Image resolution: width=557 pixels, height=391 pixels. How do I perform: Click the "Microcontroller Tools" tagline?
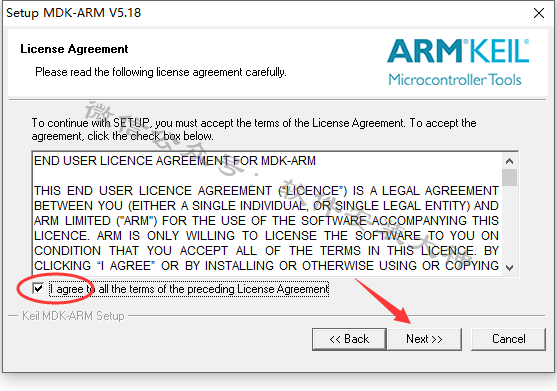tap(455, 80)
